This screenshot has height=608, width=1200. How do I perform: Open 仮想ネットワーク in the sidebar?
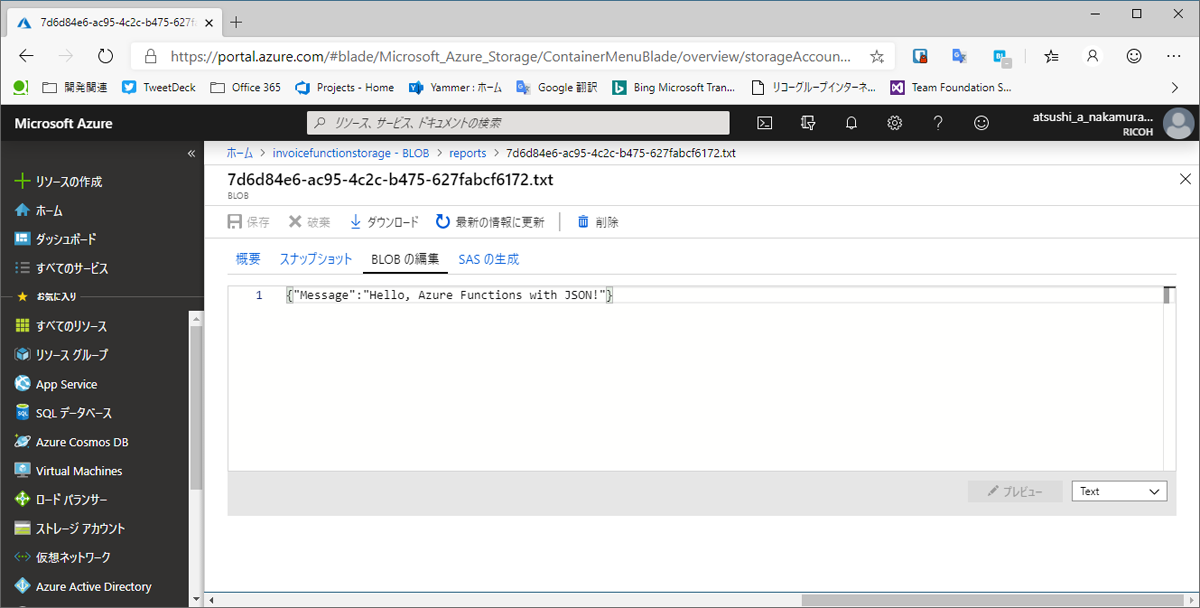62,558
